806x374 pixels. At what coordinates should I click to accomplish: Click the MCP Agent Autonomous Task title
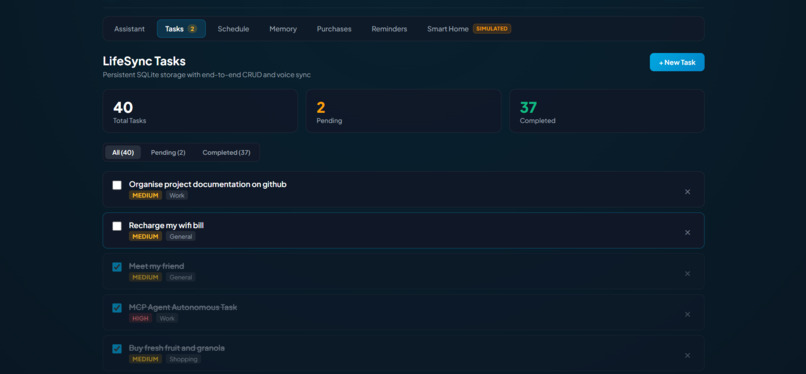(x=183, y=307)
